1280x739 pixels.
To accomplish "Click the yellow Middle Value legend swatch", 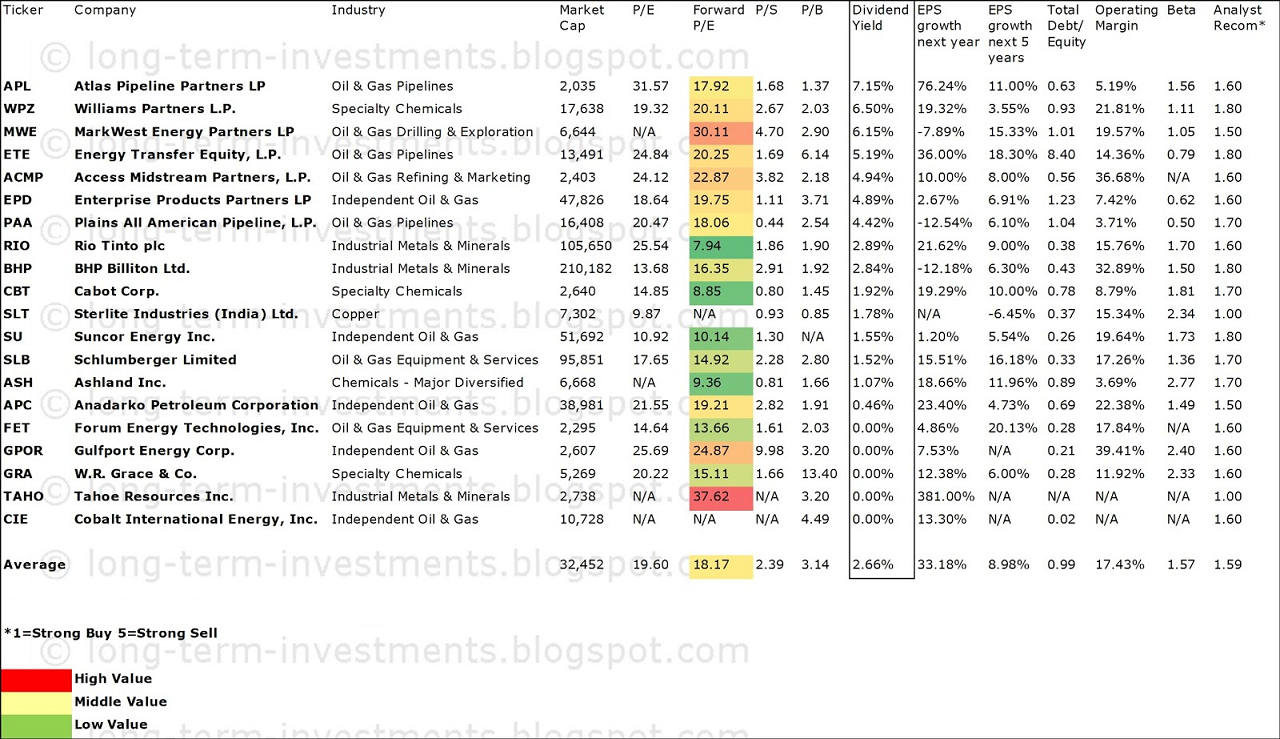I will pos(36,702).
